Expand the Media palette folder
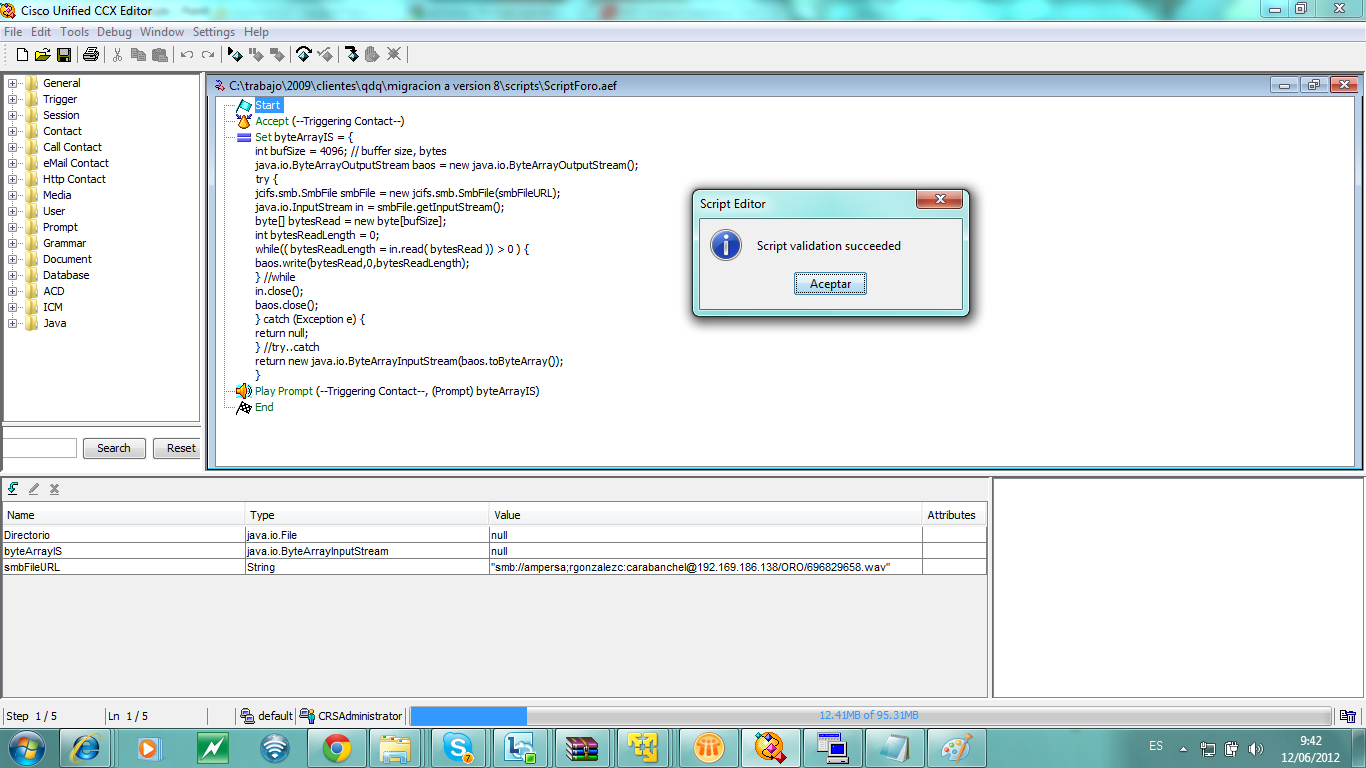 pyautogui.click(x=12, y=195)
